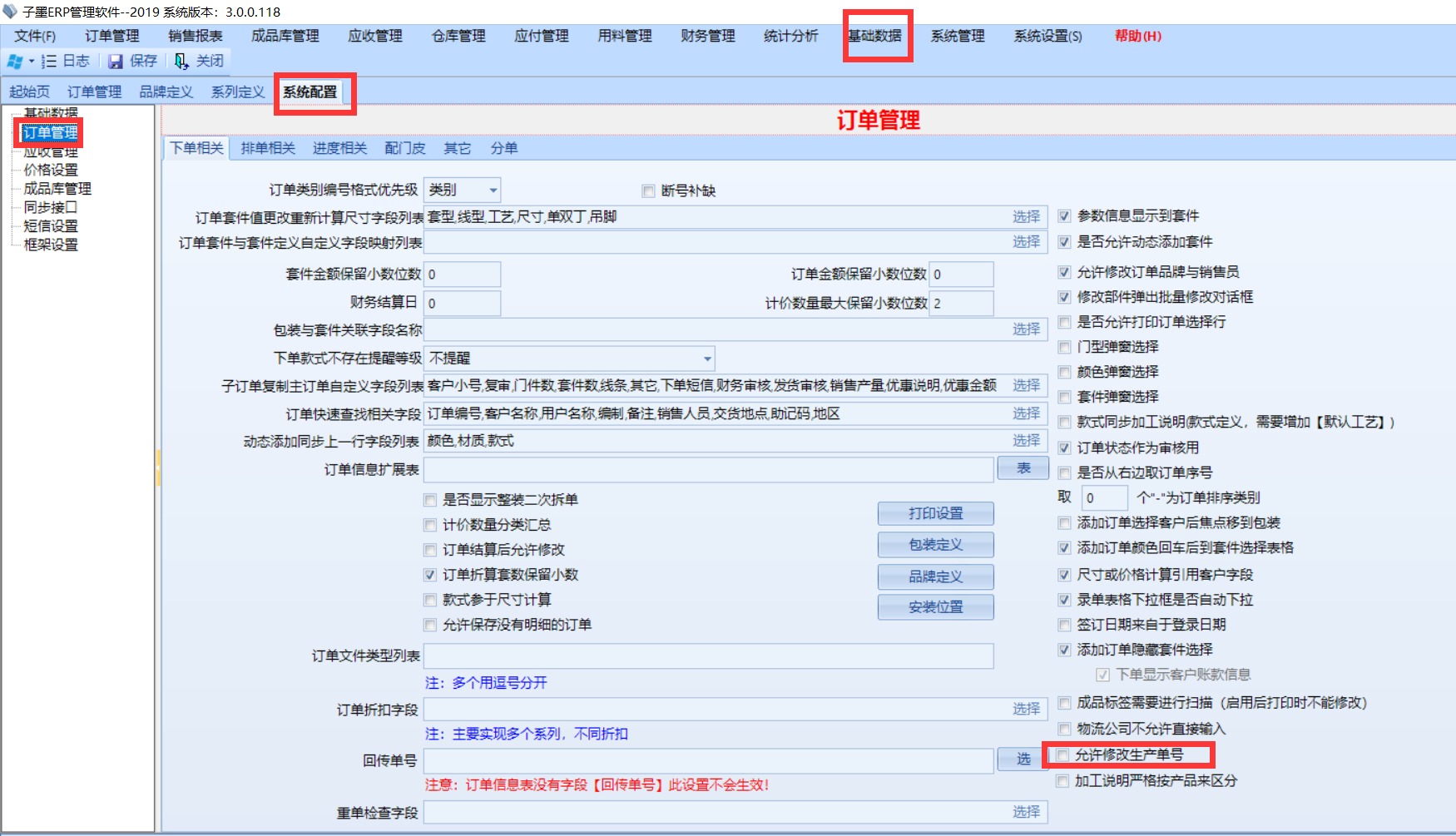The image size is (1456, 836).
Task: Switch to the 品牌定义 document tab
Action: [x=166, y=92]
